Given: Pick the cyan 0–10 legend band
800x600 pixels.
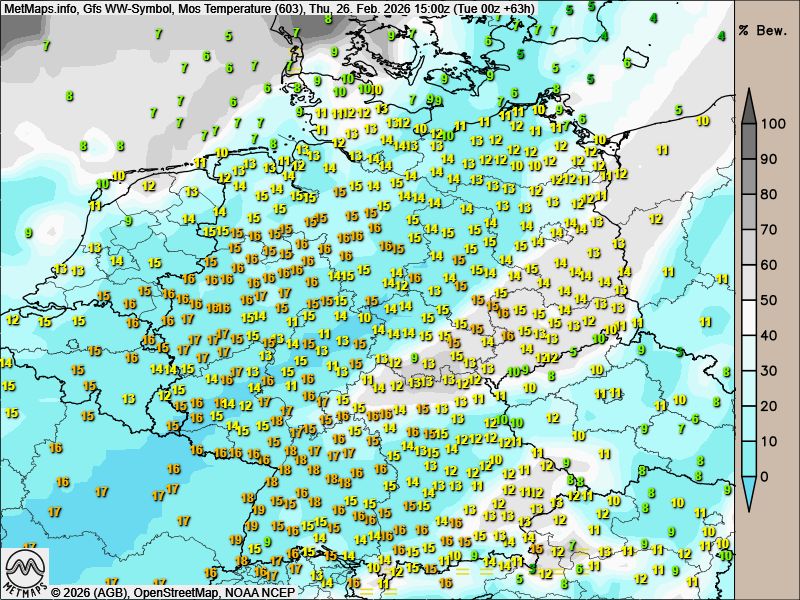Looking at the screenshot, I should pyautogui.click(x=748, y=459).
